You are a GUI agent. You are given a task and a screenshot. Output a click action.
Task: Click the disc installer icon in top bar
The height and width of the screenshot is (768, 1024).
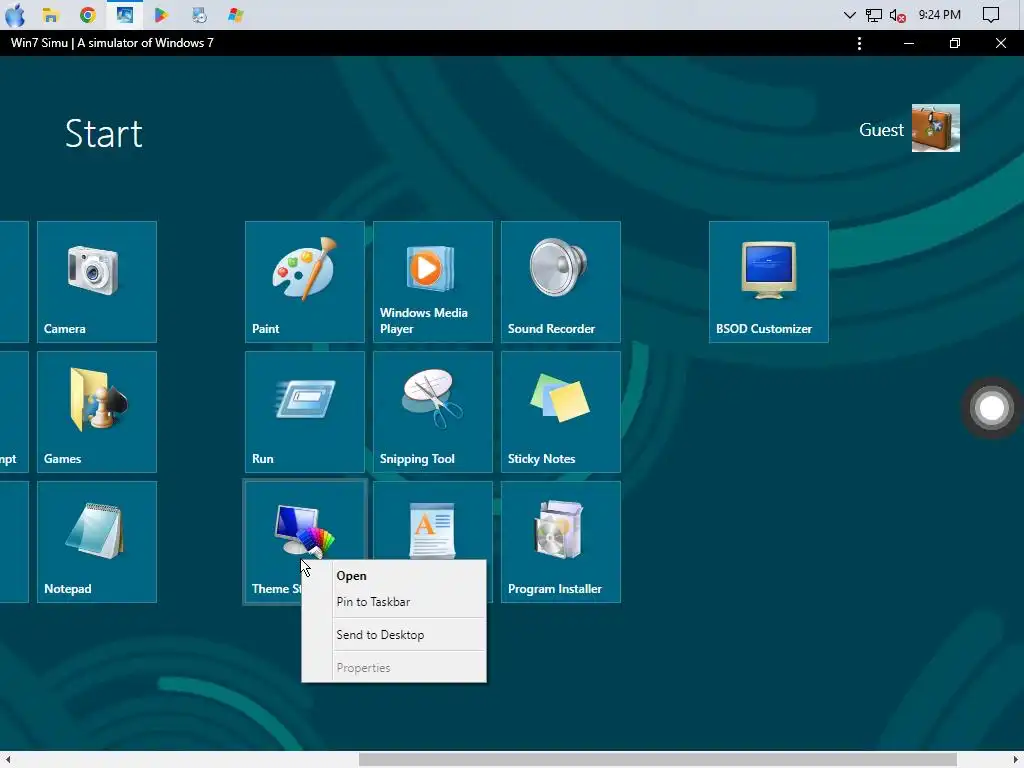tap(199, 14)
